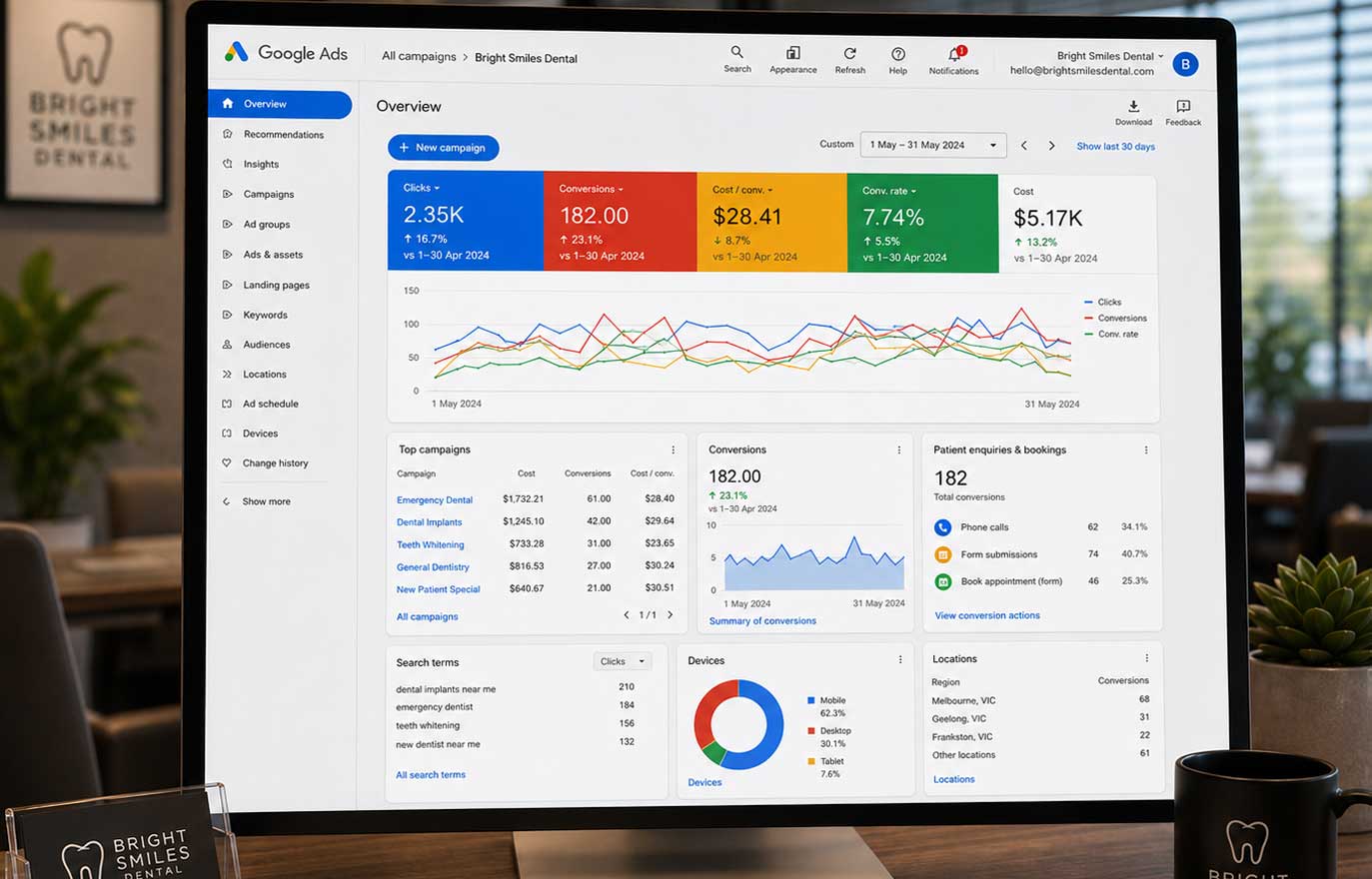1372x879 pixels.
Task: Open the Teeth Whitening campaign link
Action: point(431,544)
